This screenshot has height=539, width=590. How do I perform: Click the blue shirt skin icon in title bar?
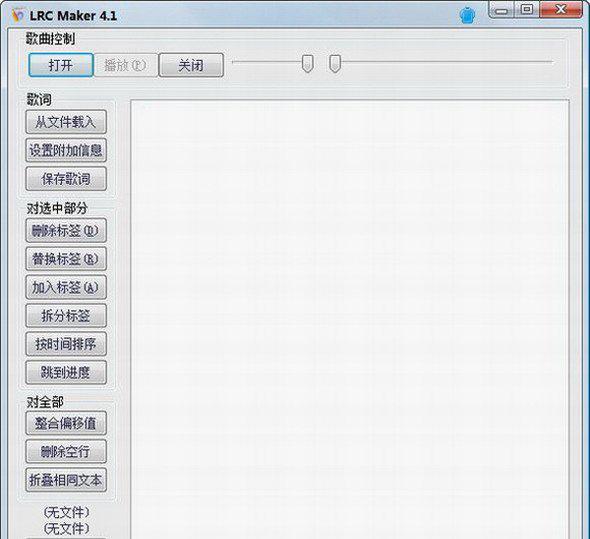click(x=467, y=15)
